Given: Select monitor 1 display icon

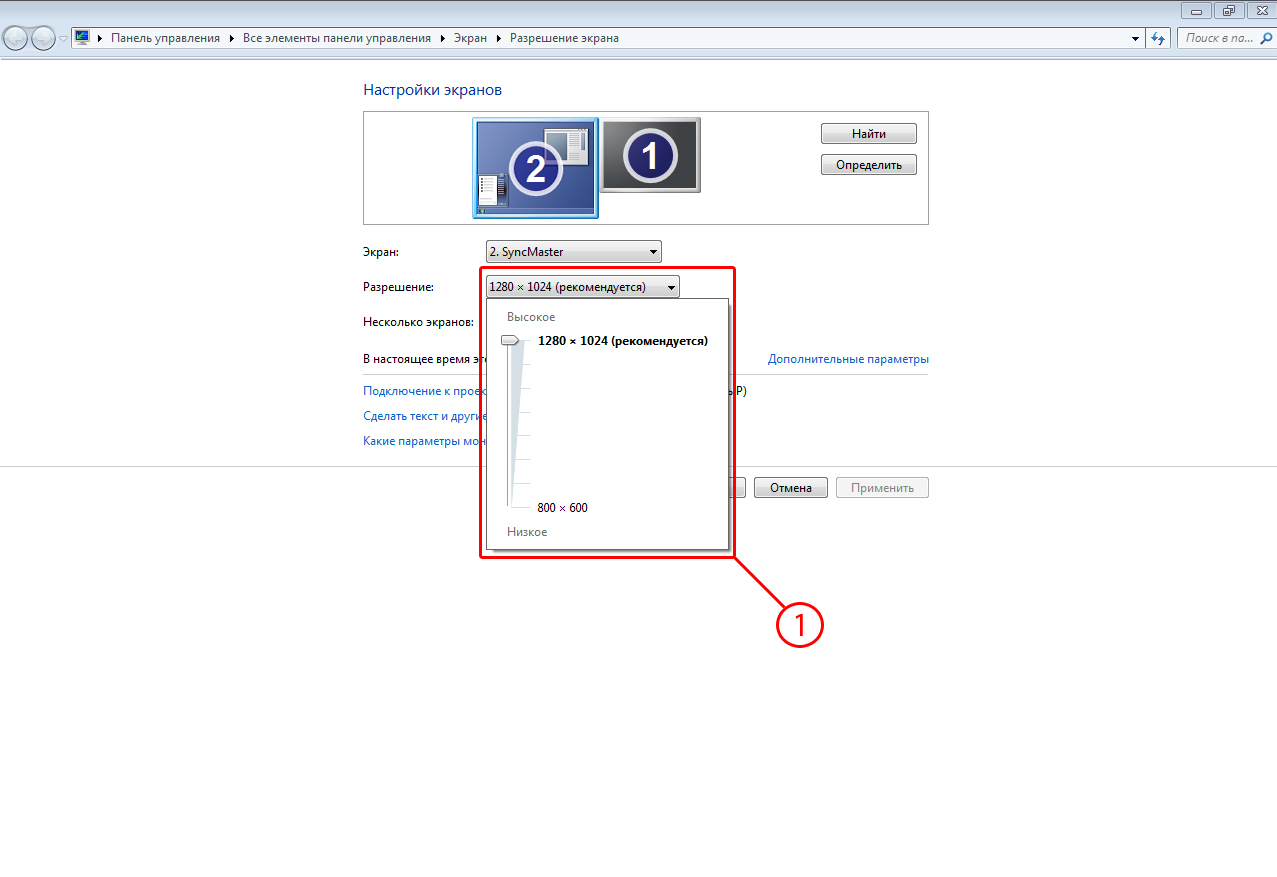Looking at the screenshot, I should point(650,155).
